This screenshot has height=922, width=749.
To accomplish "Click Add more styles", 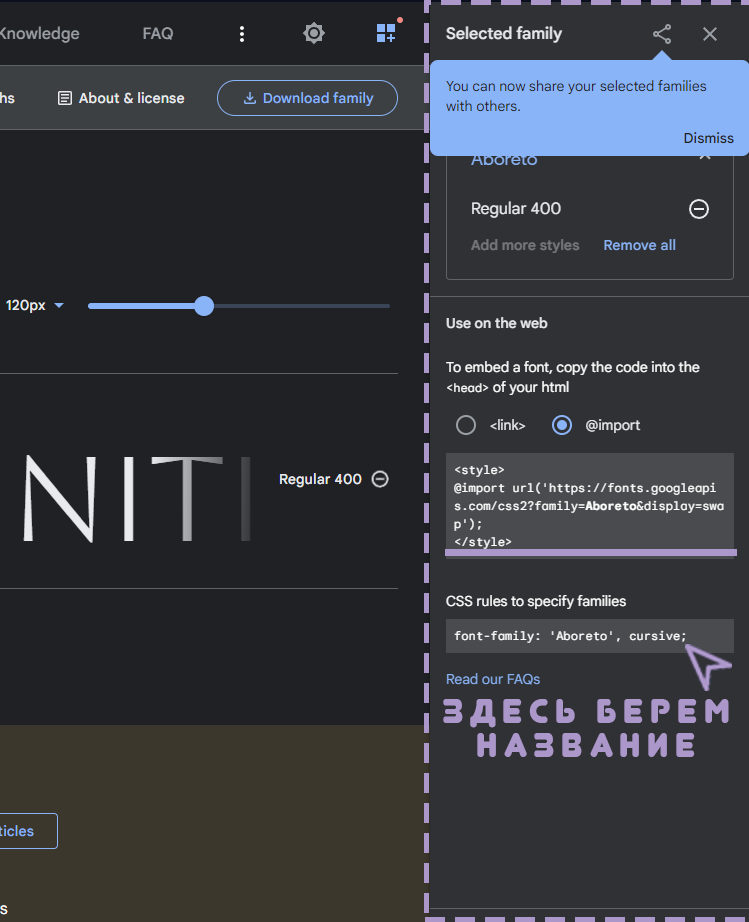I will click(525, 245).
